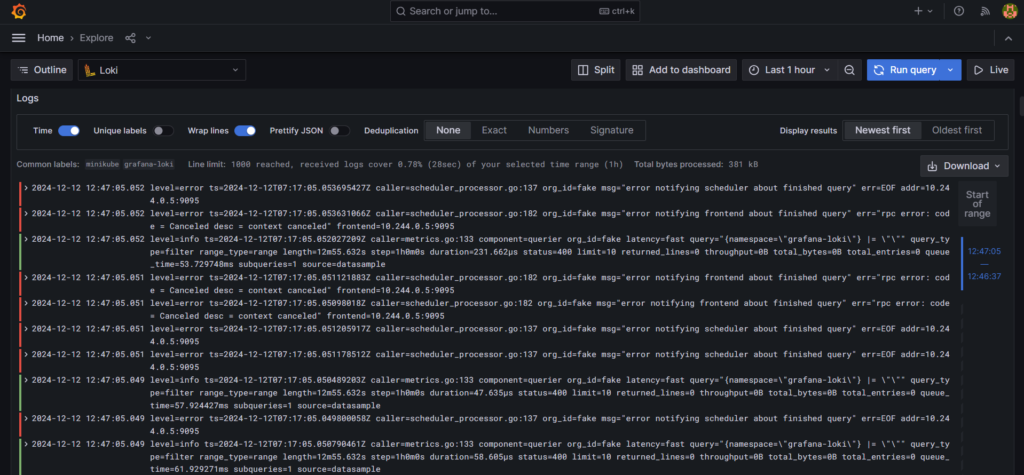Open the Outline panel
This screenshot has height=475, width=1024.
click(x=42, y=70)
